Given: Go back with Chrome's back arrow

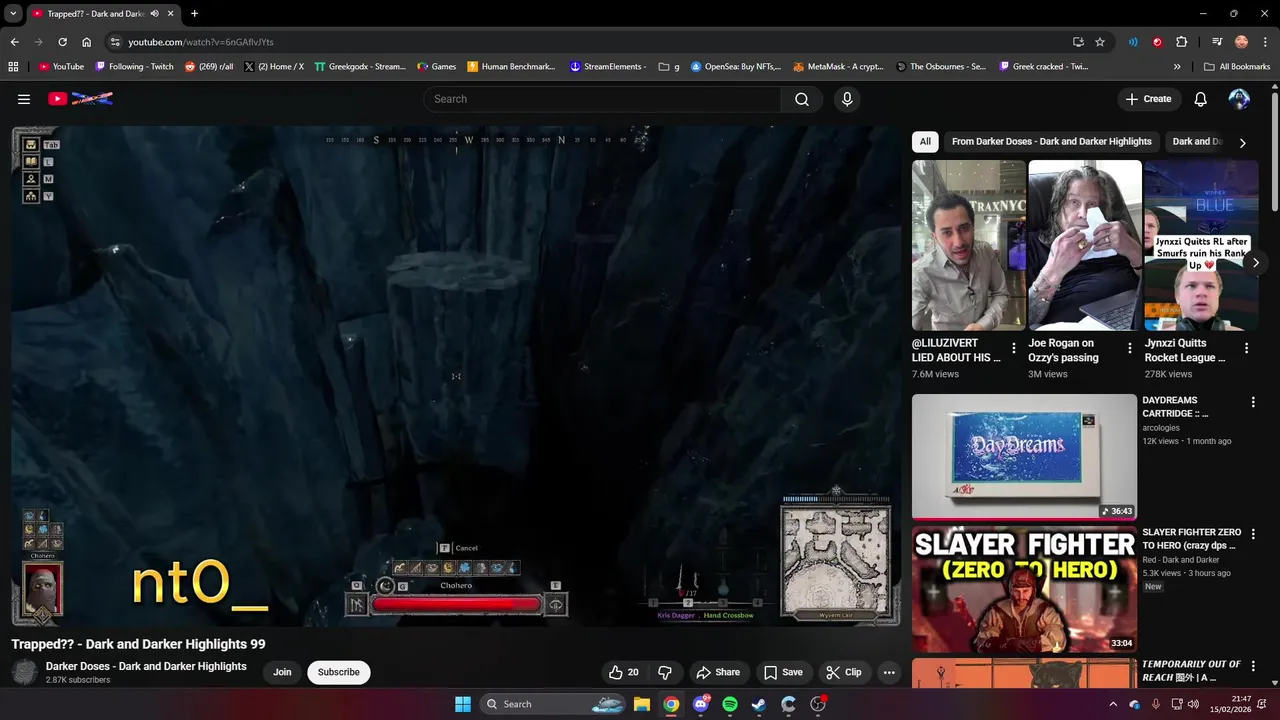Looking at the screenshot, I should point(14,42).
